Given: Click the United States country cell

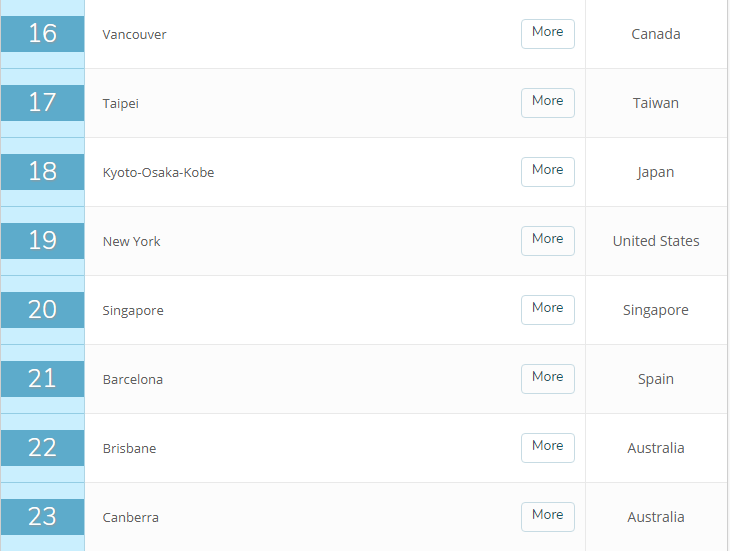Looking at the screenshot, I should point(656,241).
